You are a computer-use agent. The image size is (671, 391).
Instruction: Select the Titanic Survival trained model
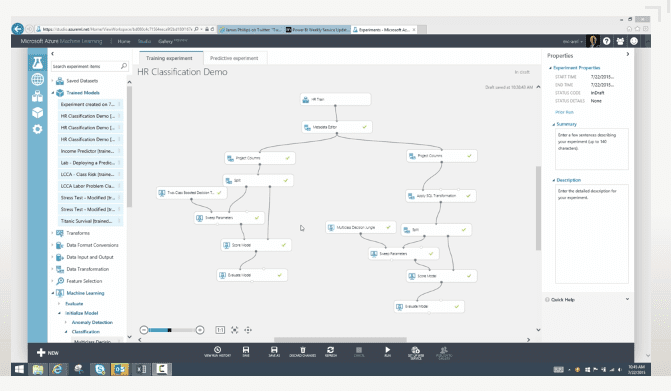pos(90,221)
